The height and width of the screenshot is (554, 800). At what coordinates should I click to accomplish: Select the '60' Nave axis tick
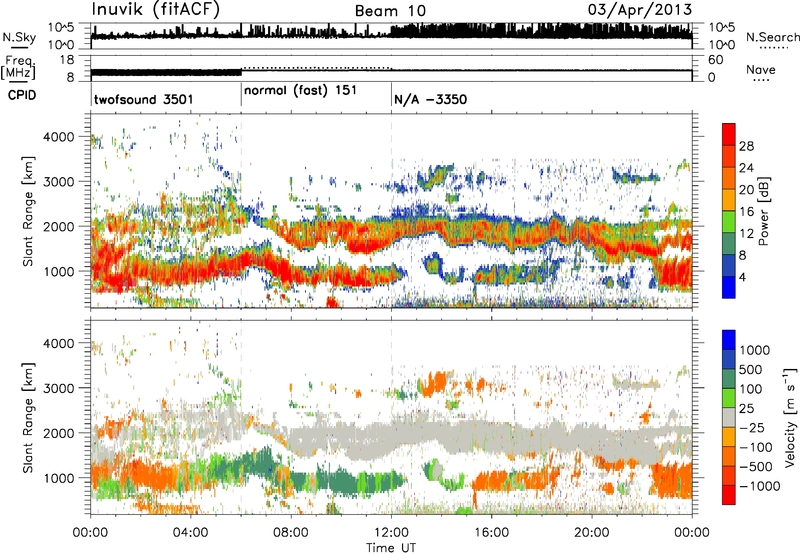coord(716,60)
